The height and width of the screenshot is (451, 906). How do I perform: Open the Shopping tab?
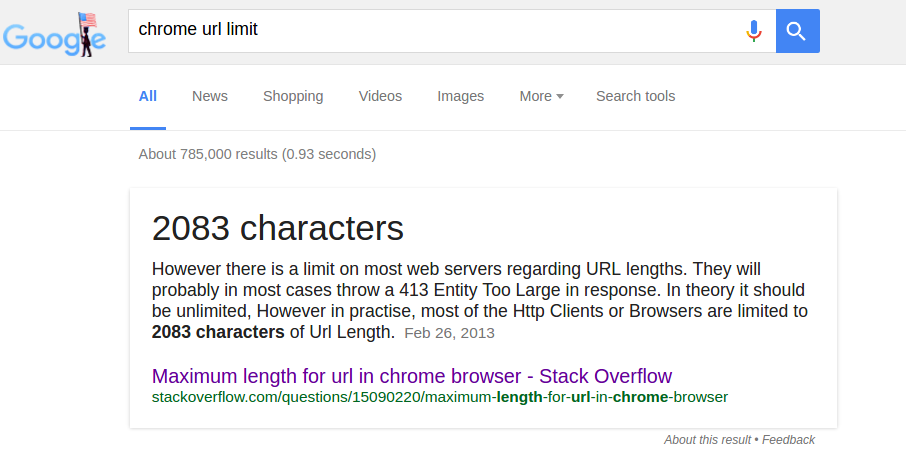(x=293, y=96)
